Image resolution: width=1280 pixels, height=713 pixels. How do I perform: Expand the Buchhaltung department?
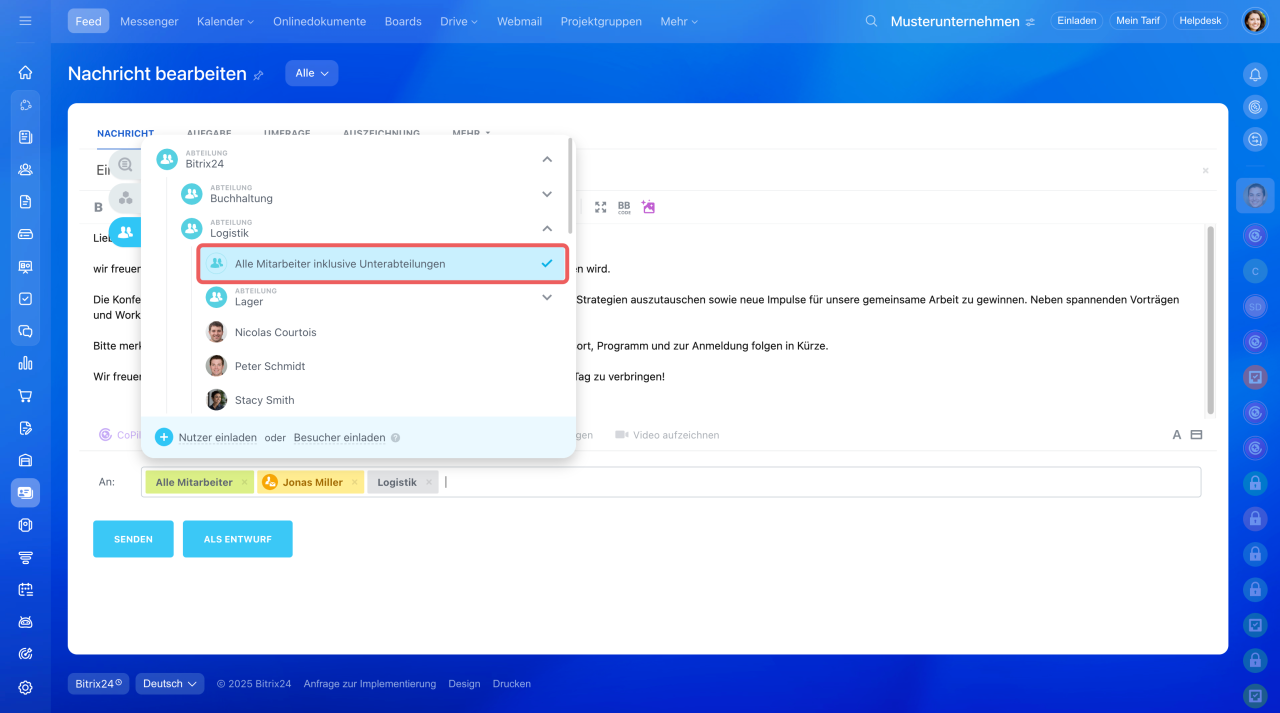pos(547,194)
